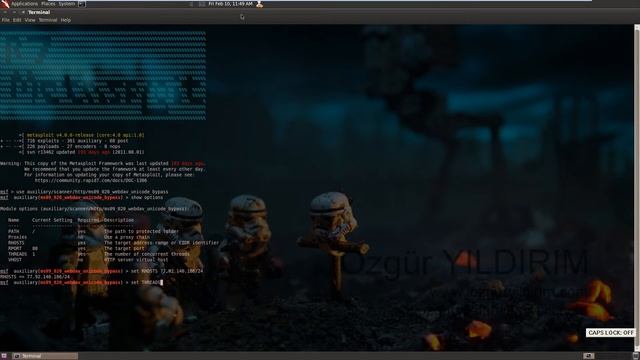The image size is (640, 360).
Task: Open the System menu in top panel
Action: tap(67, 4)
